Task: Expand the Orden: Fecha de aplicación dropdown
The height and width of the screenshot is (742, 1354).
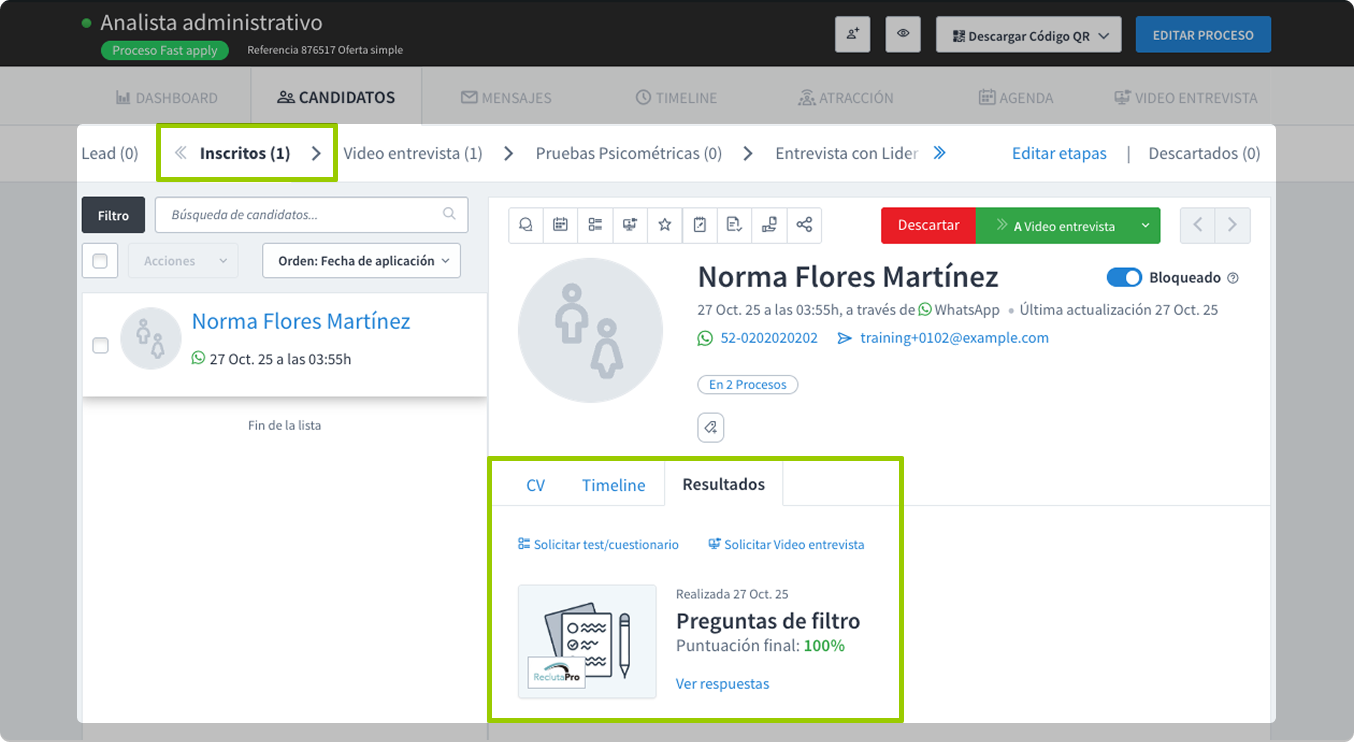Action: [361, 261]
